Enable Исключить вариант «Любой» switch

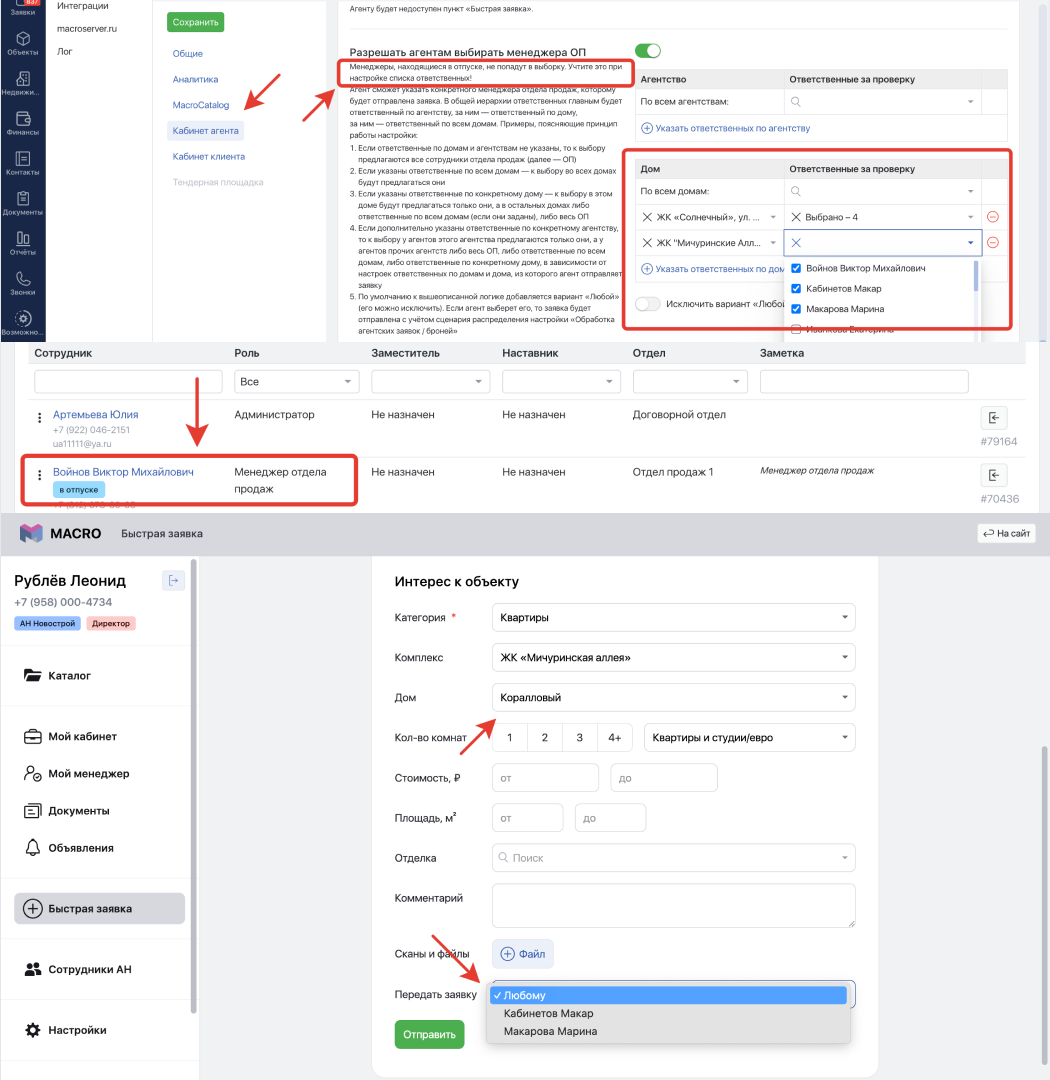648,304
